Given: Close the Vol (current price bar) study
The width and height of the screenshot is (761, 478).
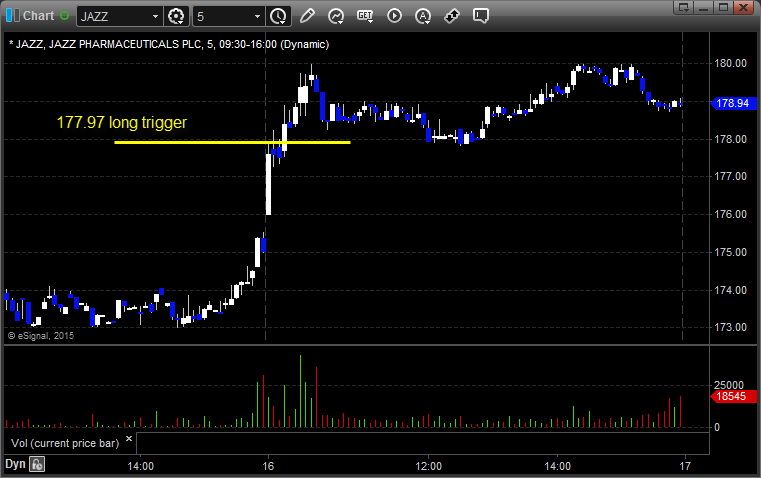Looking at the screenshot, I should 129,439.
